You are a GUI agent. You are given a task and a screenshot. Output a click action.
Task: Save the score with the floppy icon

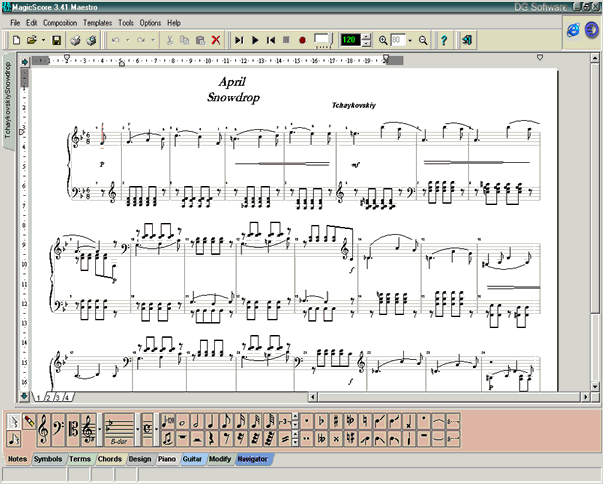coord(57,40)
